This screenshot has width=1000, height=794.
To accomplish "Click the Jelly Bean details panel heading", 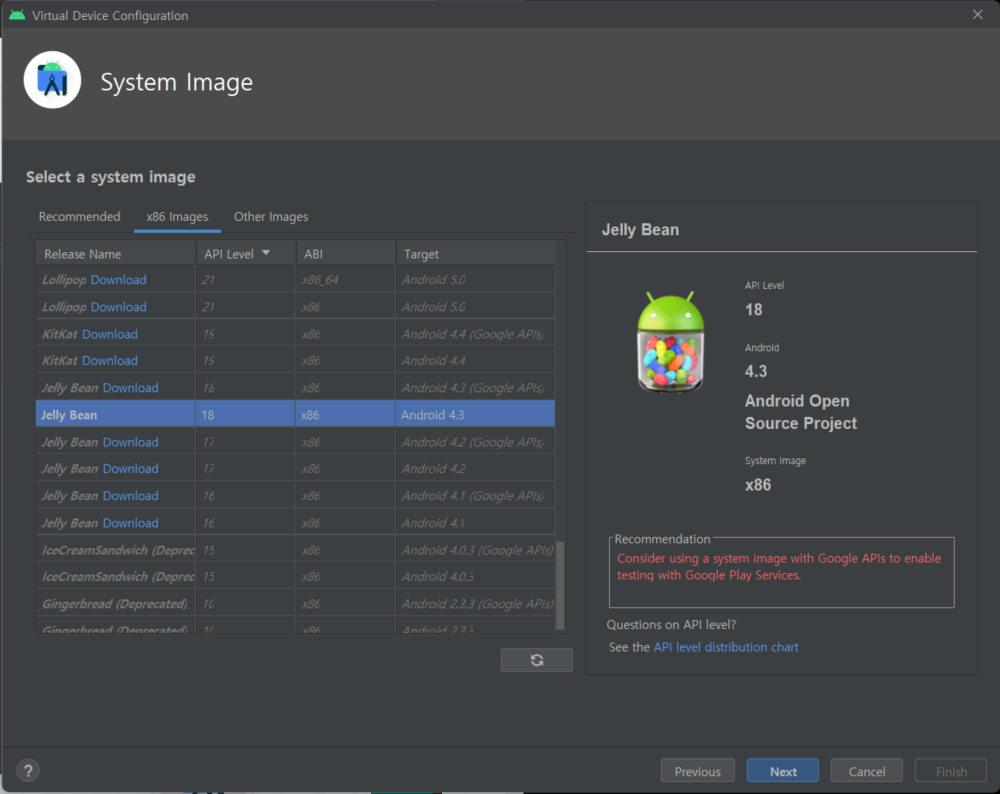I will pyautogui.click(x=640, y=230).
